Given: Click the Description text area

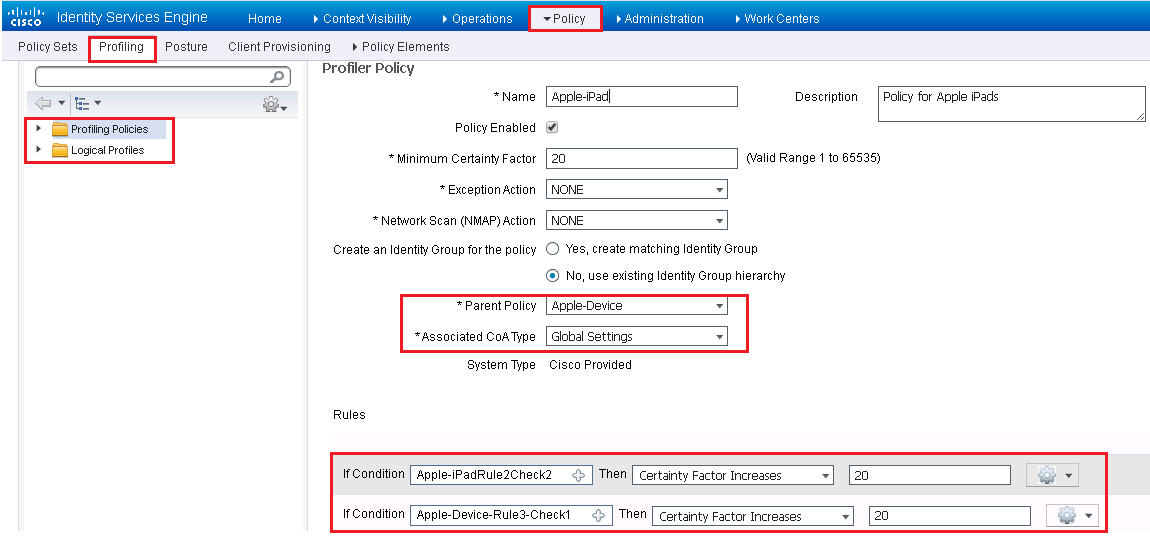Looking at the screenshot, I should click(x=1011, y=103).
